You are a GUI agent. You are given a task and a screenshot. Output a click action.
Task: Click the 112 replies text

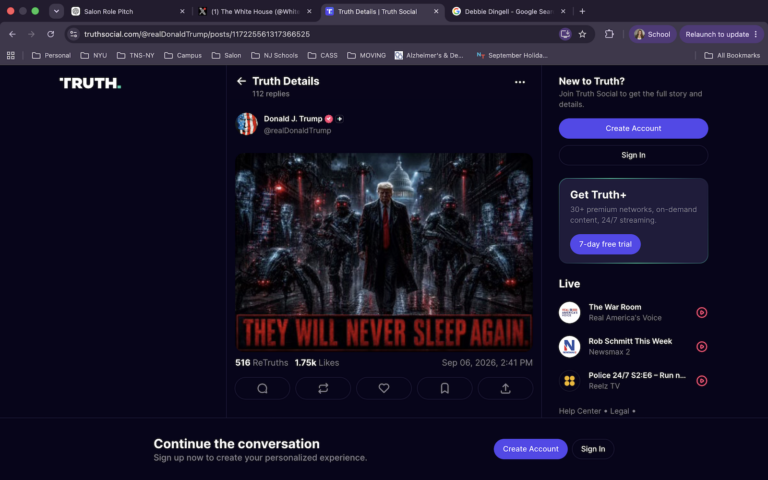[271, 94]
